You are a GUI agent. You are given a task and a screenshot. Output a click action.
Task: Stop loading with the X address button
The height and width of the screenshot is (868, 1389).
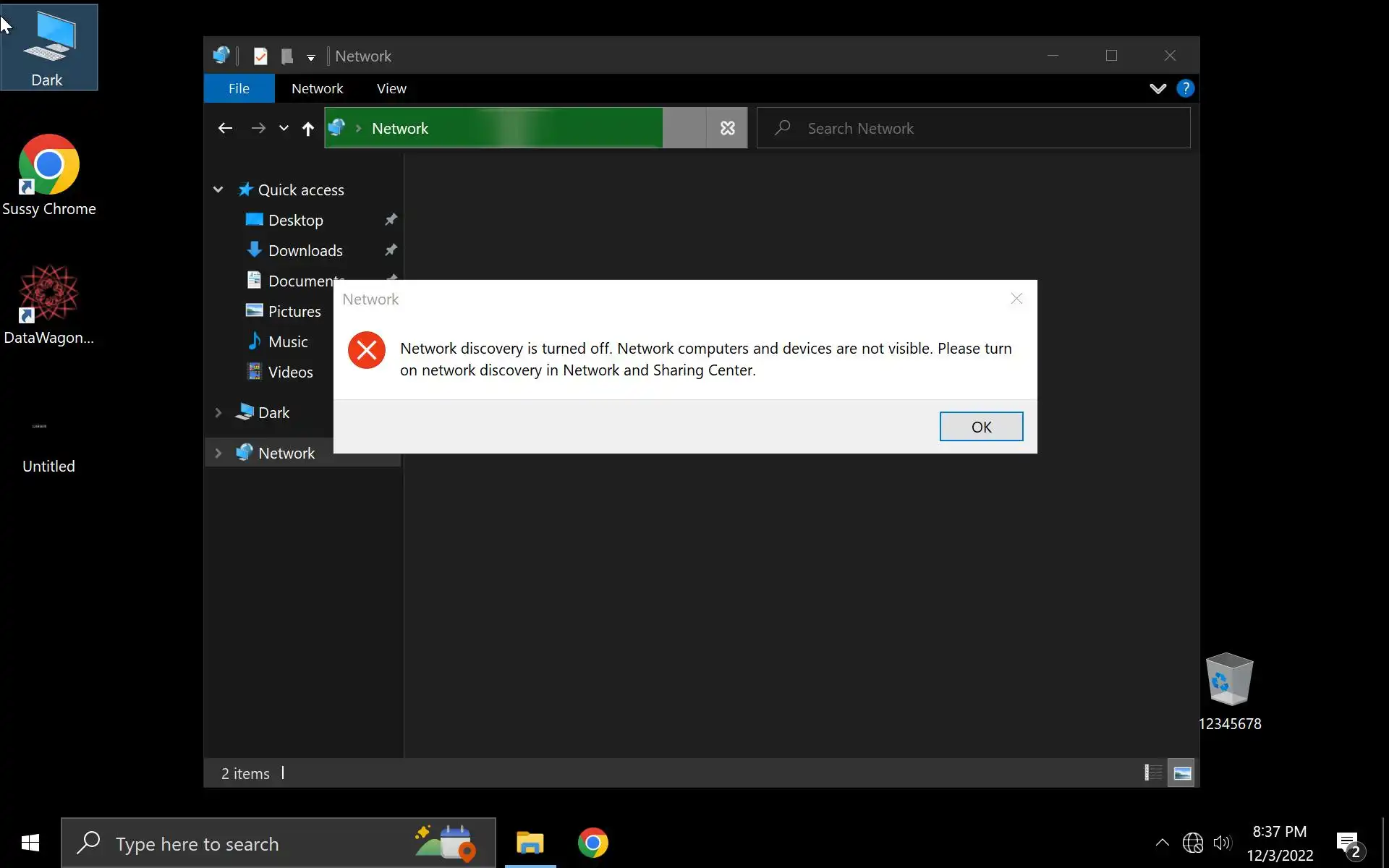tap(727, 128)
